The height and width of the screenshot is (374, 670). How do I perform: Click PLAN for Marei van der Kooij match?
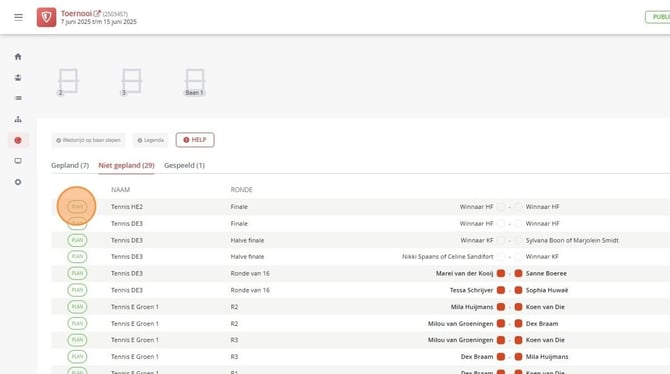pyautogui.click(x=77, y=273)
